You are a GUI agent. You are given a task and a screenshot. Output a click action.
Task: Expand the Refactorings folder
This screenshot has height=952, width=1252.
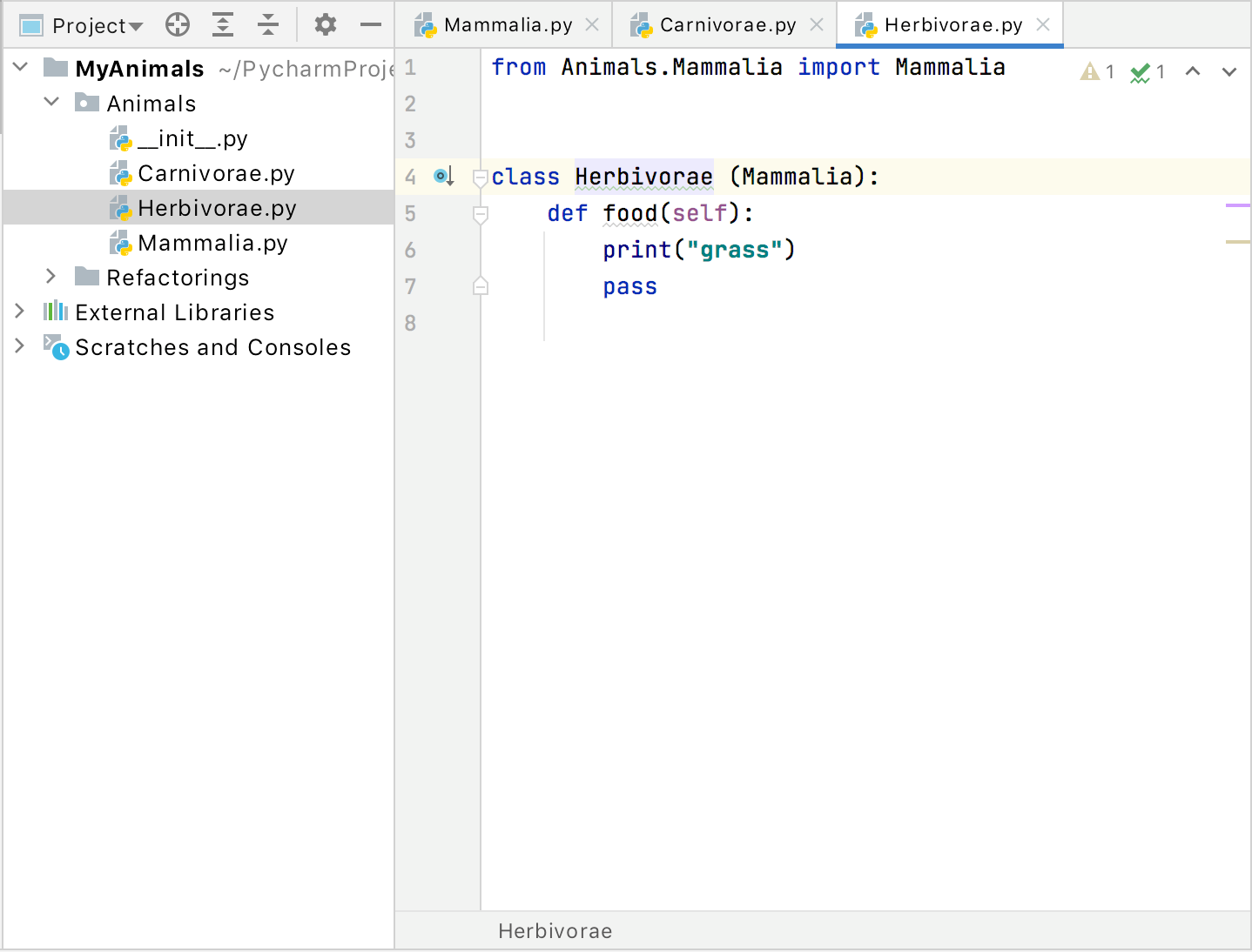(x=50, y=277)
